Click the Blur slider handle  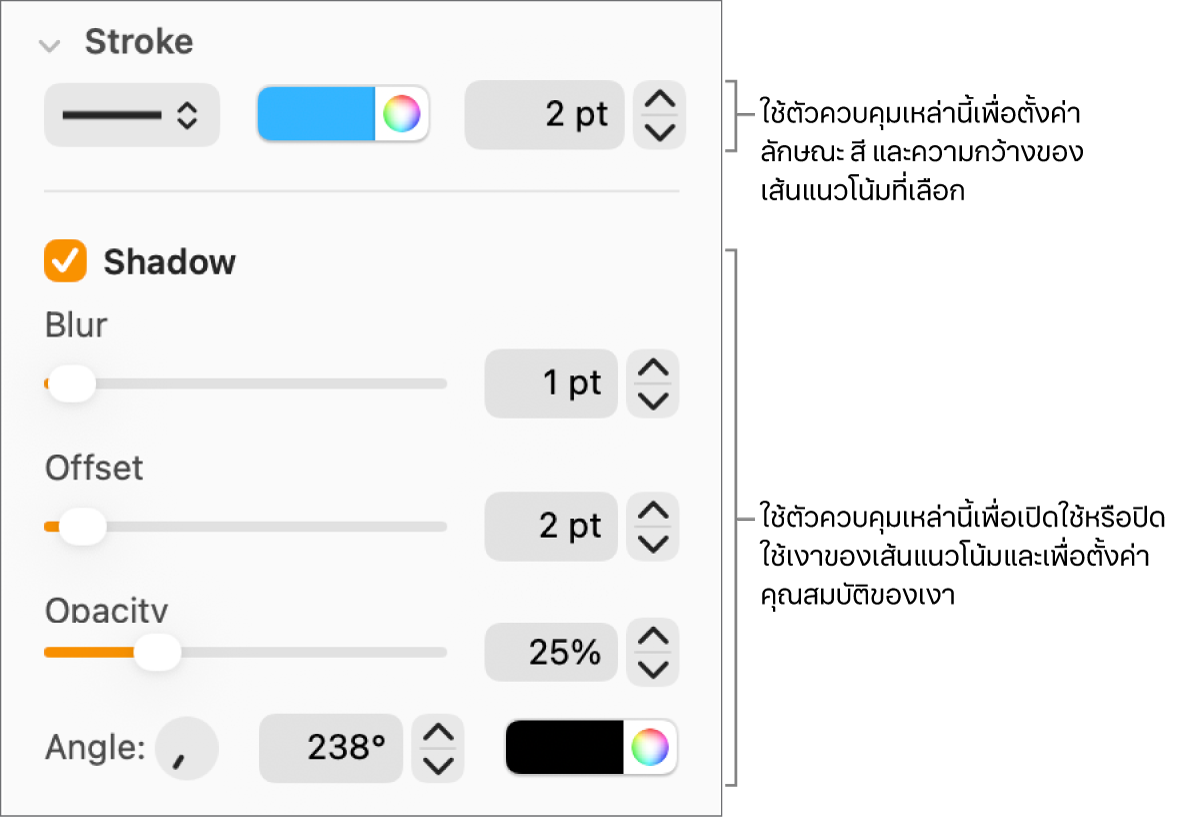pos(72,384)
